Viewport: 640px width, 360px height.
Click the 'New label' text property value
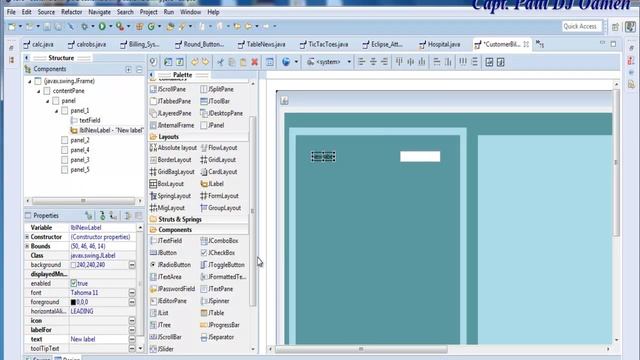[x=83, y=339]
